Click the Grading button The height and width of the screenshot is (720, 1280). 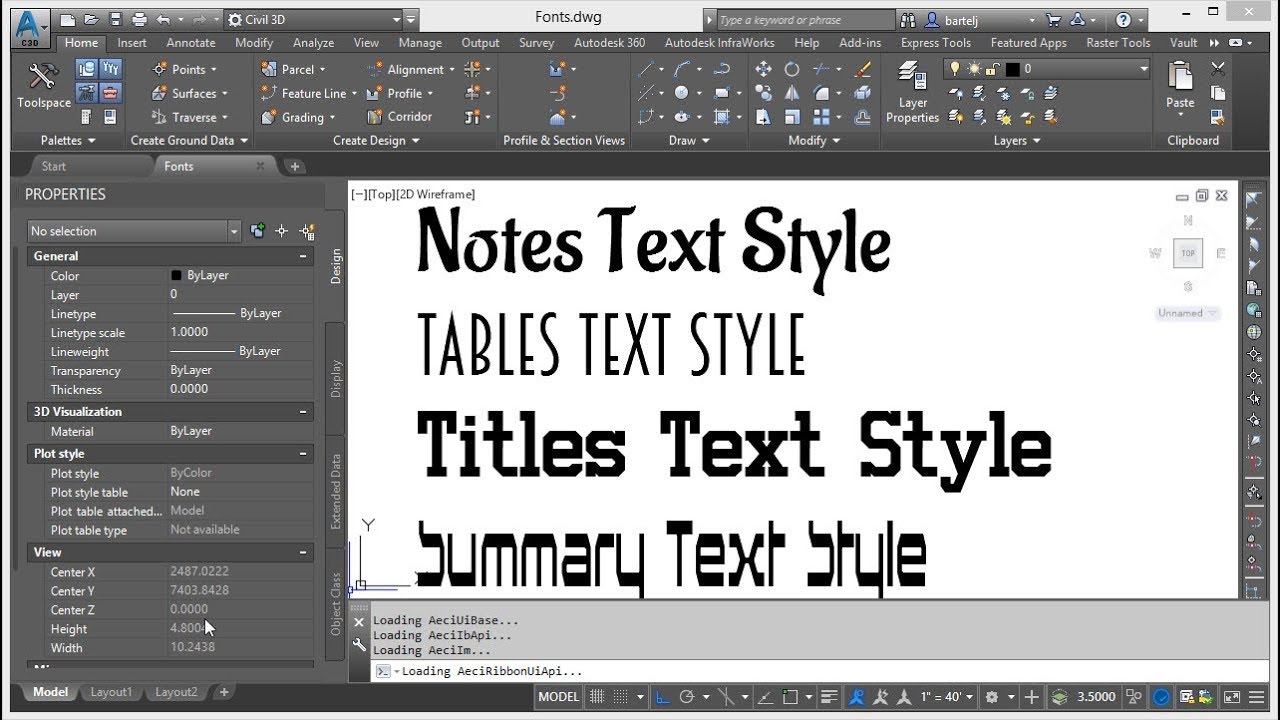point(297,117)
